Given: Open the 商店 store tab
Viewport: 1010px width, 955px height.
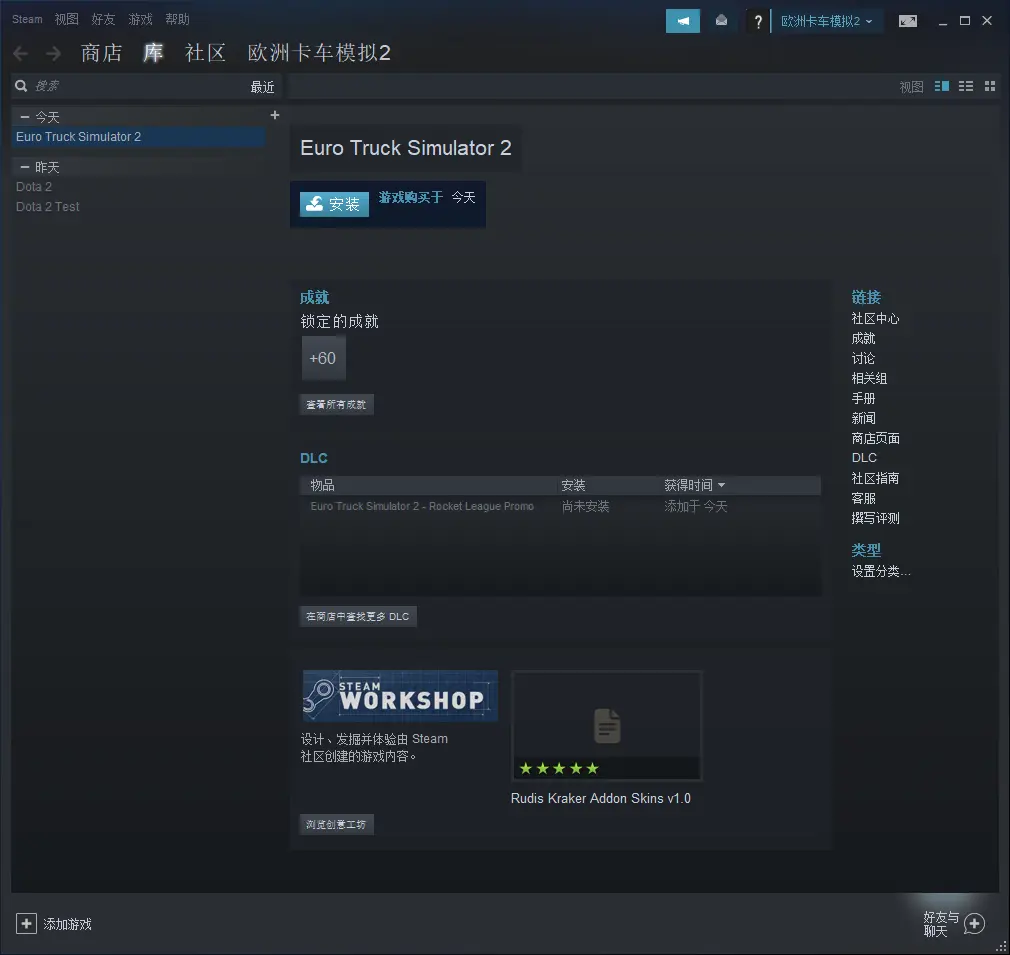Looking at the screenshot, I should click(x=101, y=53).
